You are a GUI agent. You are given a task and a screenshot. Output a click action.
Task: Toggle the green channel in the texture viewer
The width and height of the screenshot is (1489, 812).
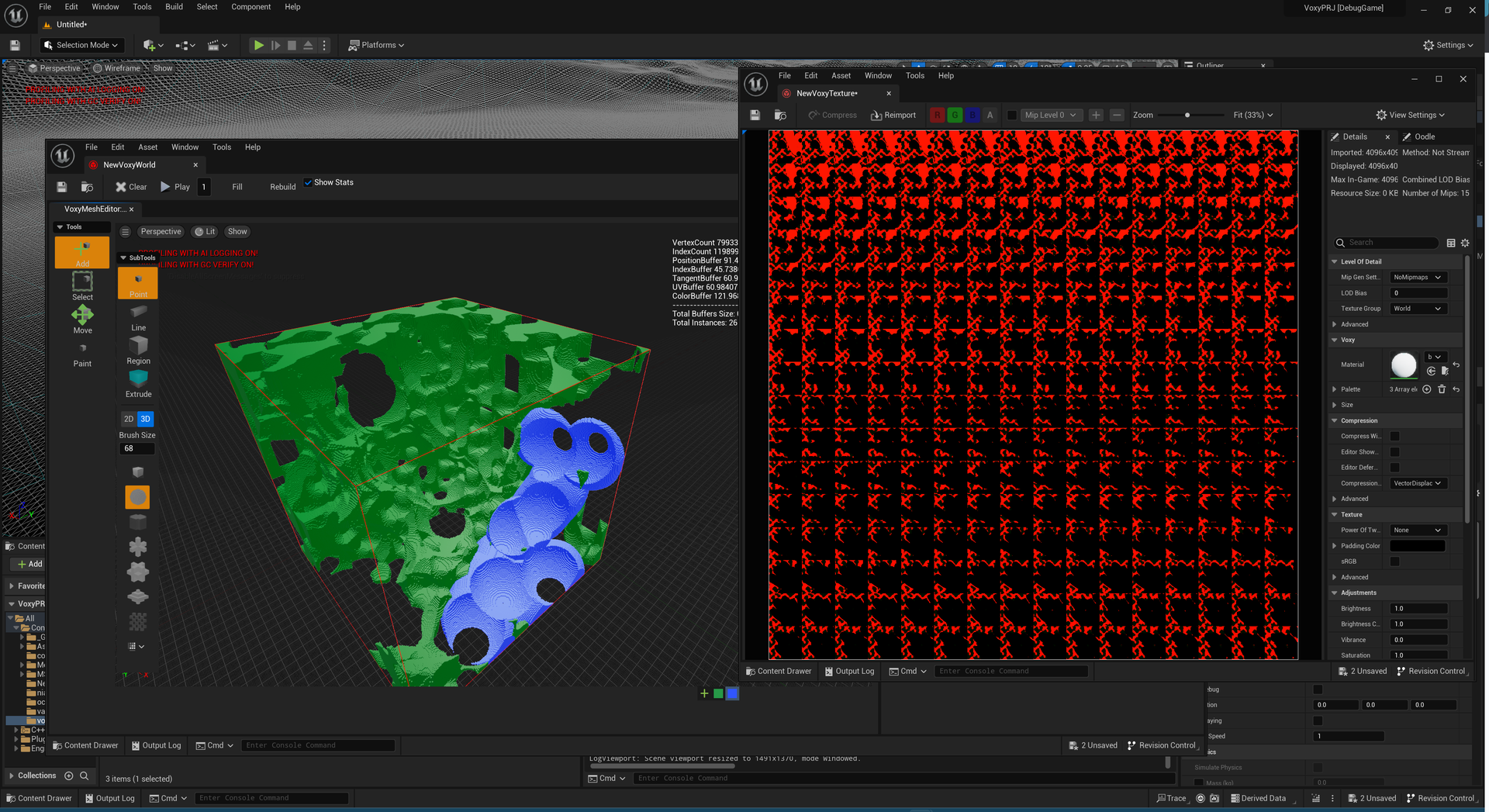(x=955, y=114)
